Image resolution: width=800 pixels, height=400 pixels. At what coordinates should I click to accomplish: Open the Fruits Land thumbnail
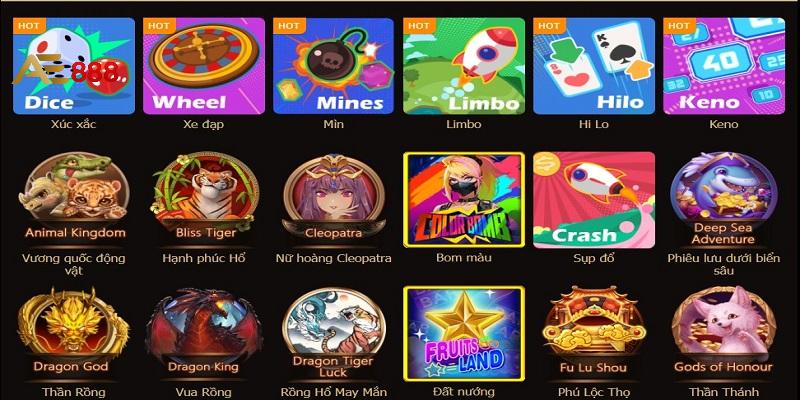[464, 334]
